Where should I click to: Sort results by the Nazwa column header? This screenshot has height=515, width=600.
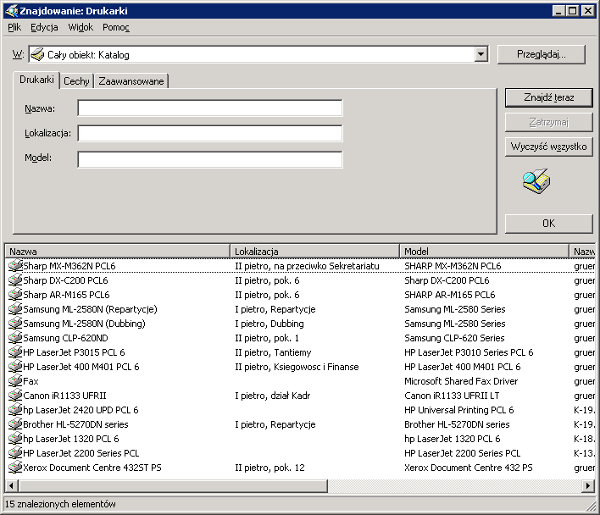[x=117, y=251]
